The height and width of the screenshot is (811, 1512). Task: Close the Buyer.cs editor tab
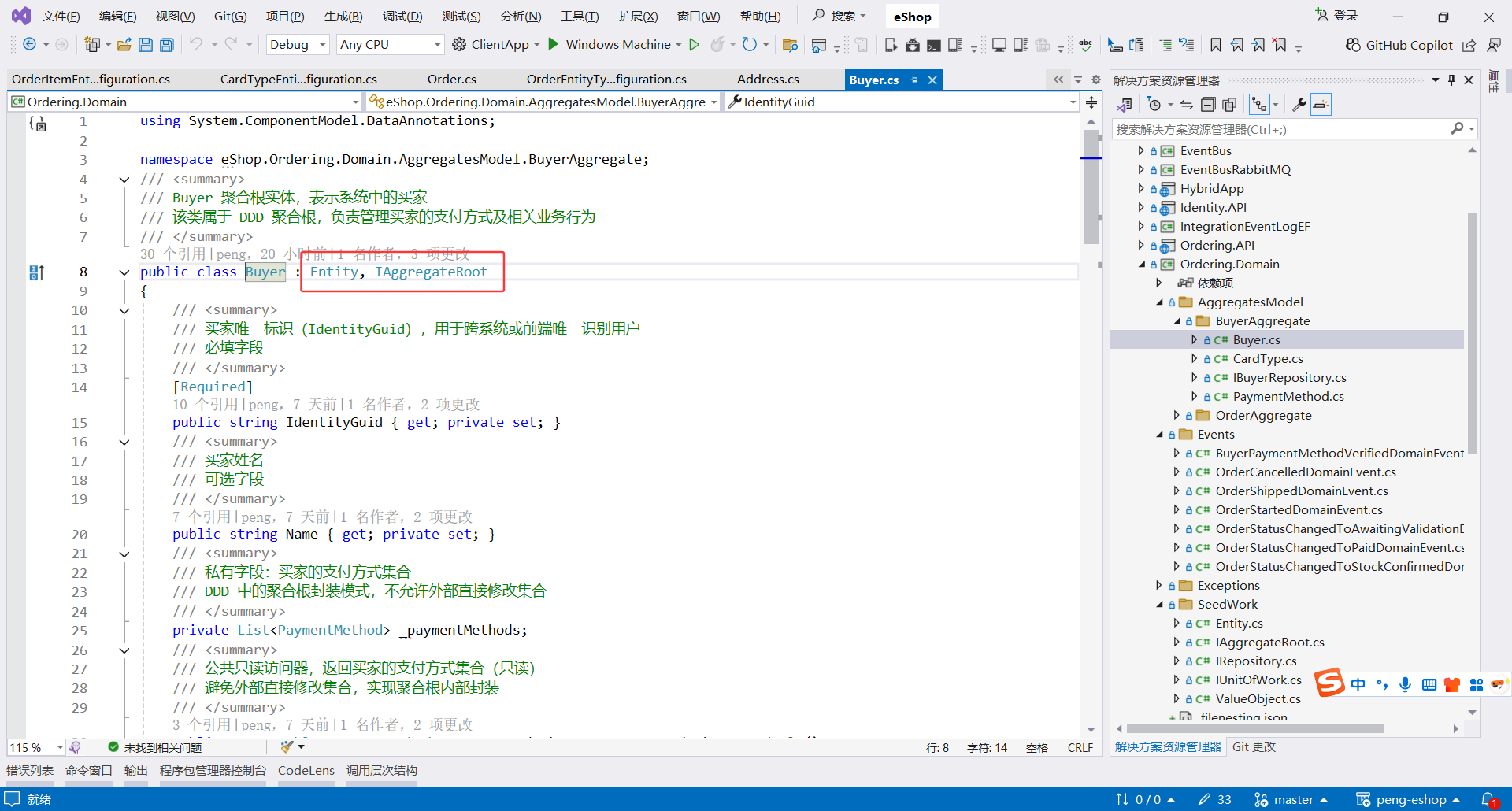[x=932, y=80]
